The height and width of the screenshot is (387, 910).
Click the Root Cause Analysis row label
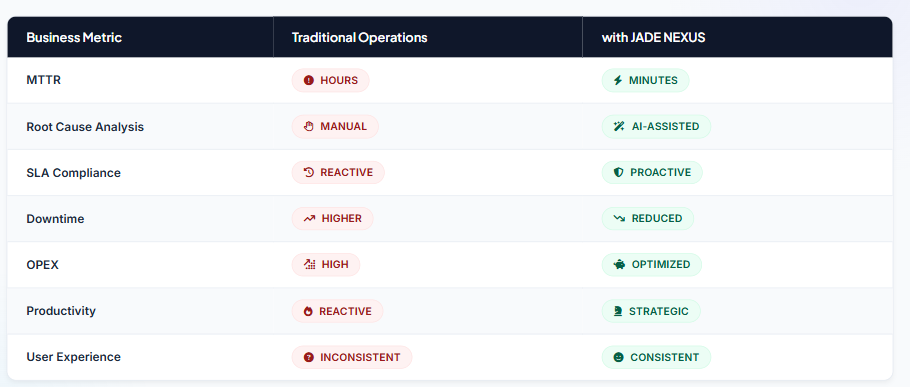(85, 126)
